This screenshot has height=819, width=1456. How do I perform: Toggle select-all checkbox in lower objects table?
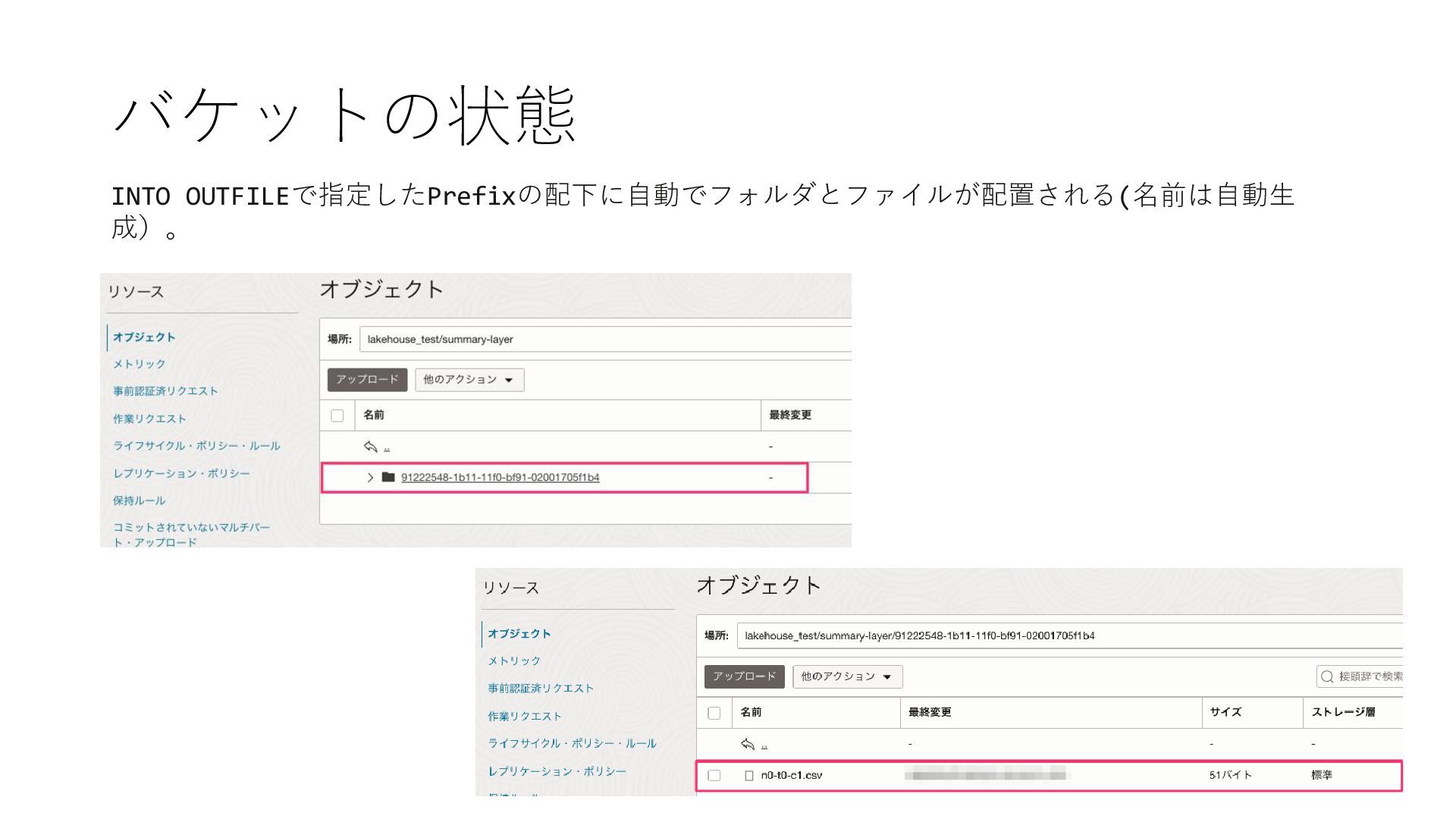pyautogui.click(x=714, y=713)
